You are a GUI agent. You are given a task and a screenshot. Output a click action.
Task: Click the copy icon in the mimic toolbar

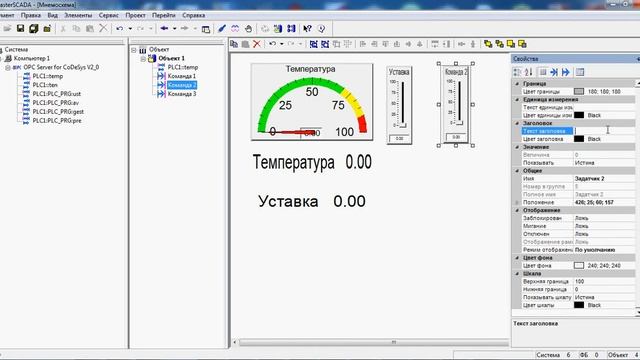[x=234, y=44]
